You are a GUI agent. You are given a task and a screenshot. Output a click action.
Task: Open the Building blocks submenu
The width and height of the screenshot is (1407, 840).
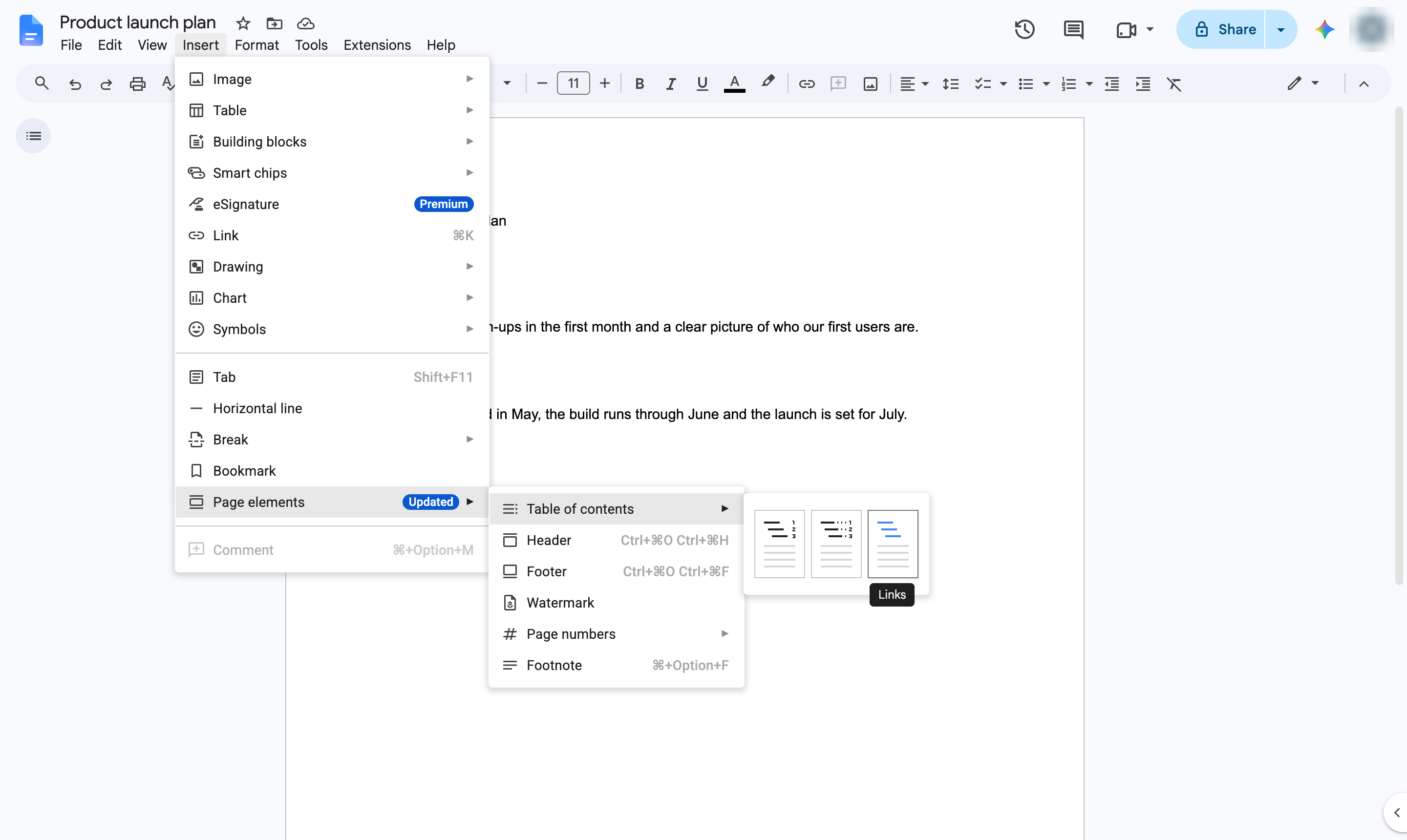[x=332, y=142]
